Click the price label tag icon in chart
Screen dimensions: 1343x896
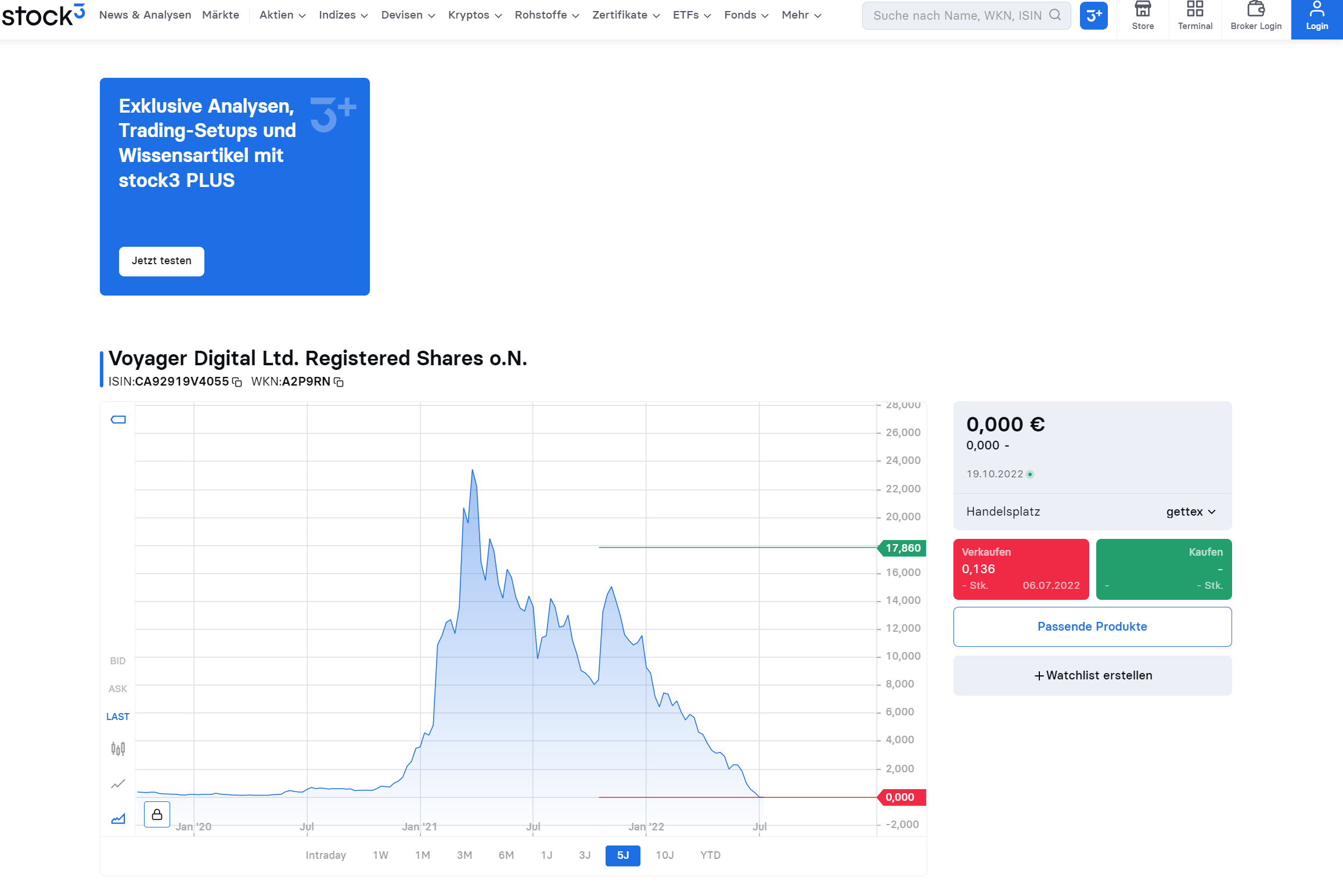click(118, 420)
